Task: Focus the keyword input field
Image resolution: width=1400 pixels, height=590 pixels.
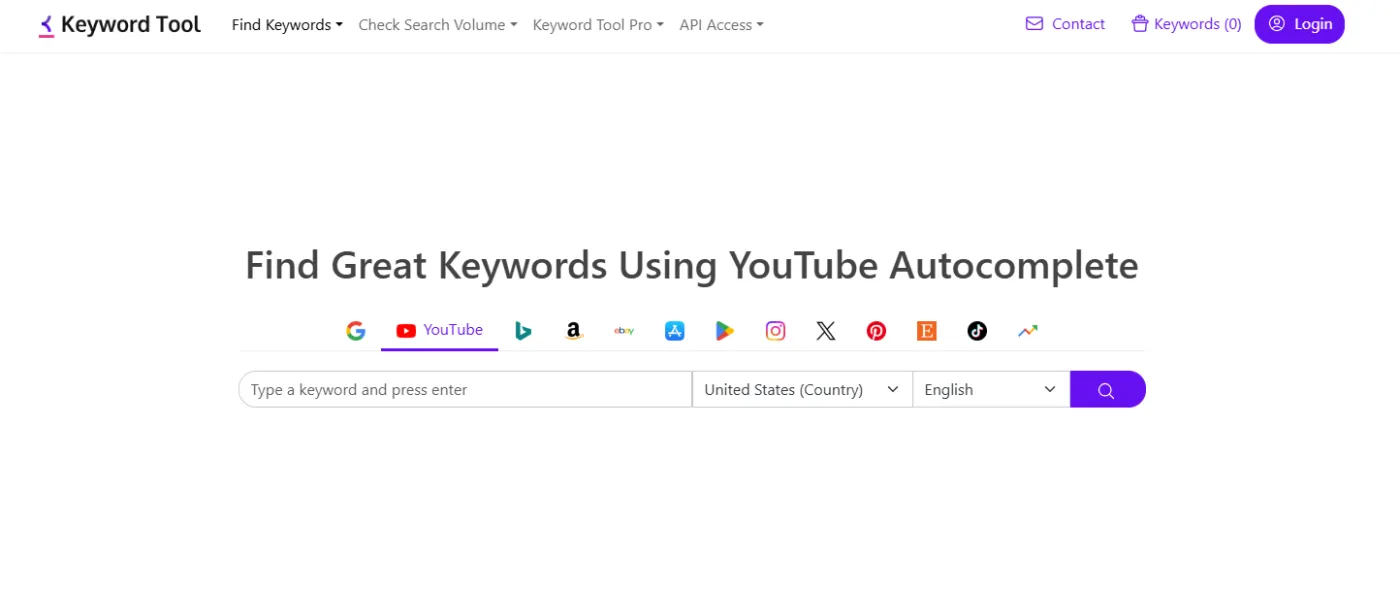Action: (x=465, y=389)
